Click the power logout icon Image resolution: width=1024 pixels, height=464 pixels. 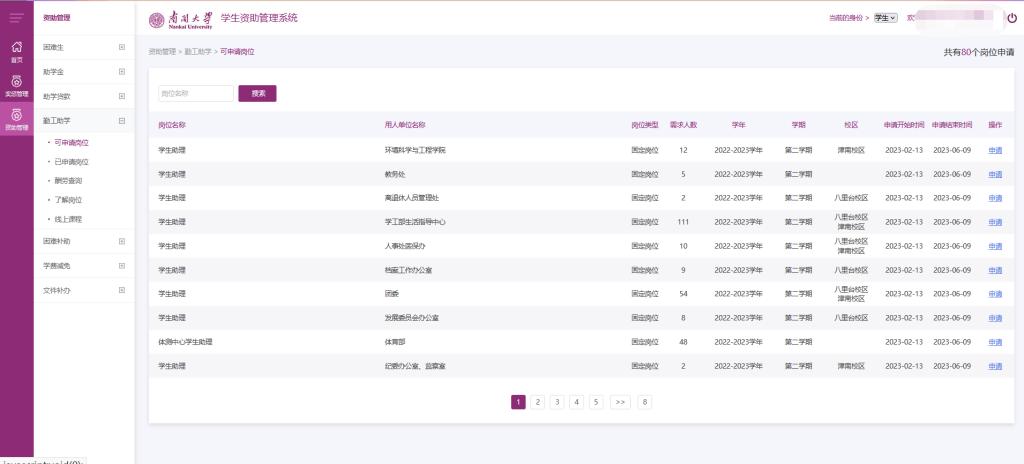(x=1011, y=18)
